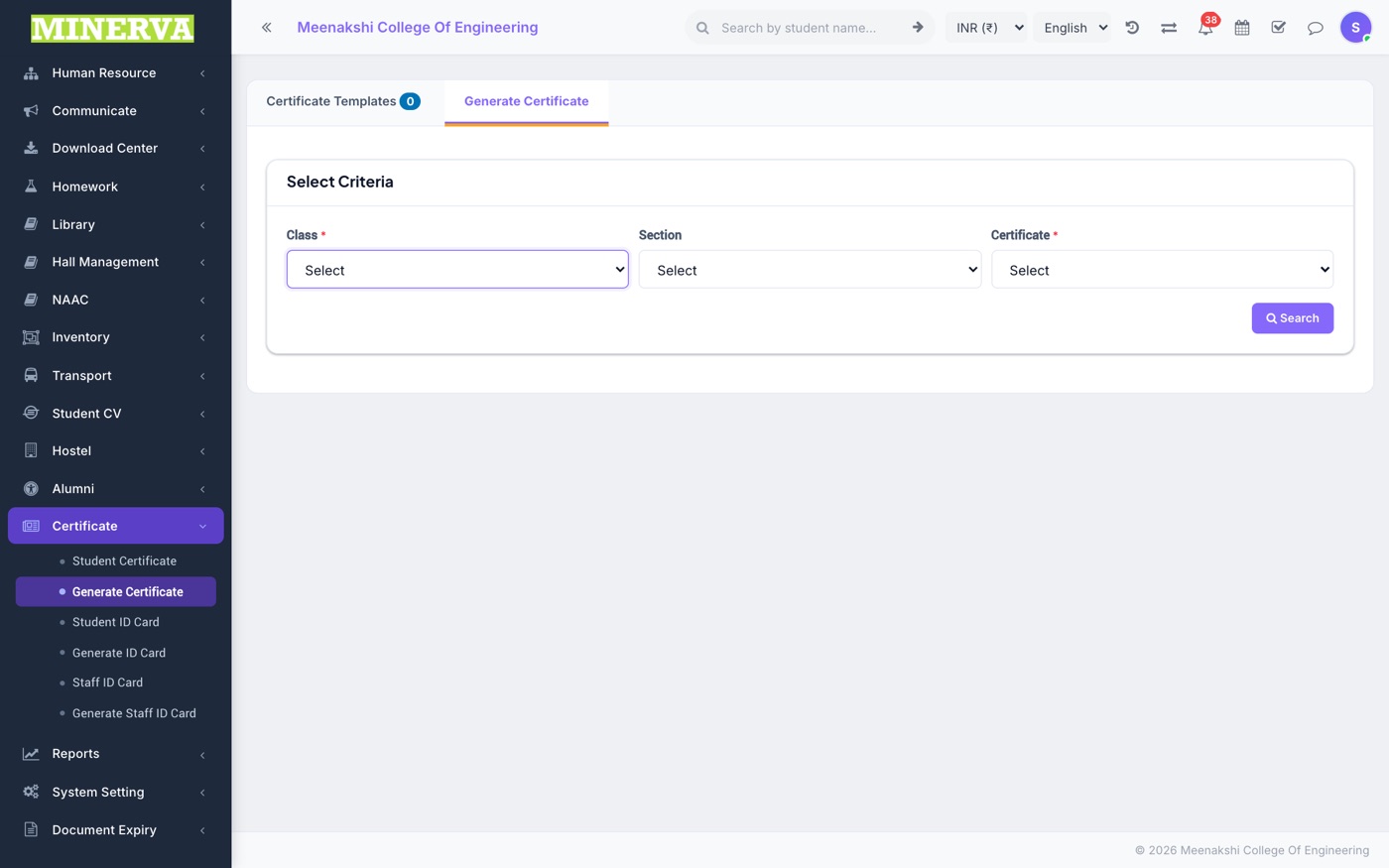Click Inventory object-group icon

click(31, 337)
